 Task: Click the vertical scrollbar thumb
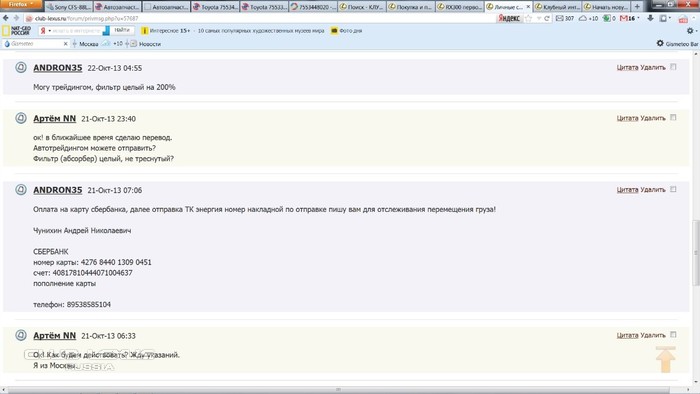696,253
